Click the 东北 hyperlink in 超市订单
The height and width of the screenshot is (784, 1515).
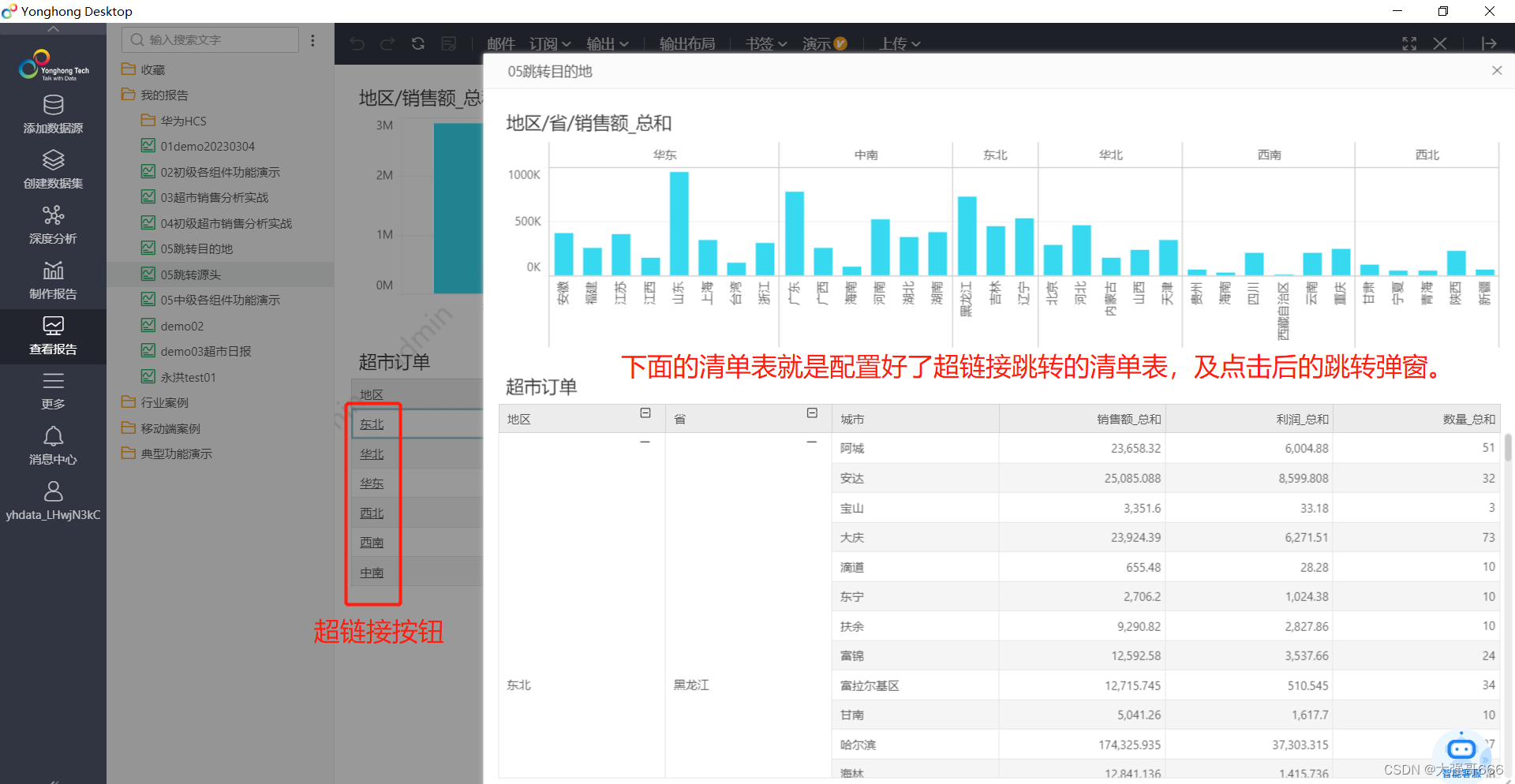pos(372,424)
